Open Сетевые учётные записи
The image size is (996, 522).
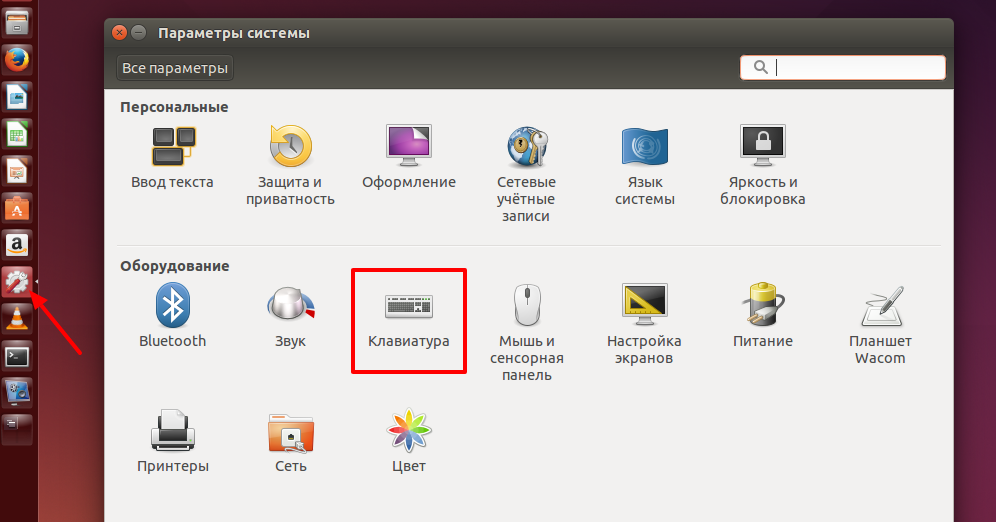(526, 173)
